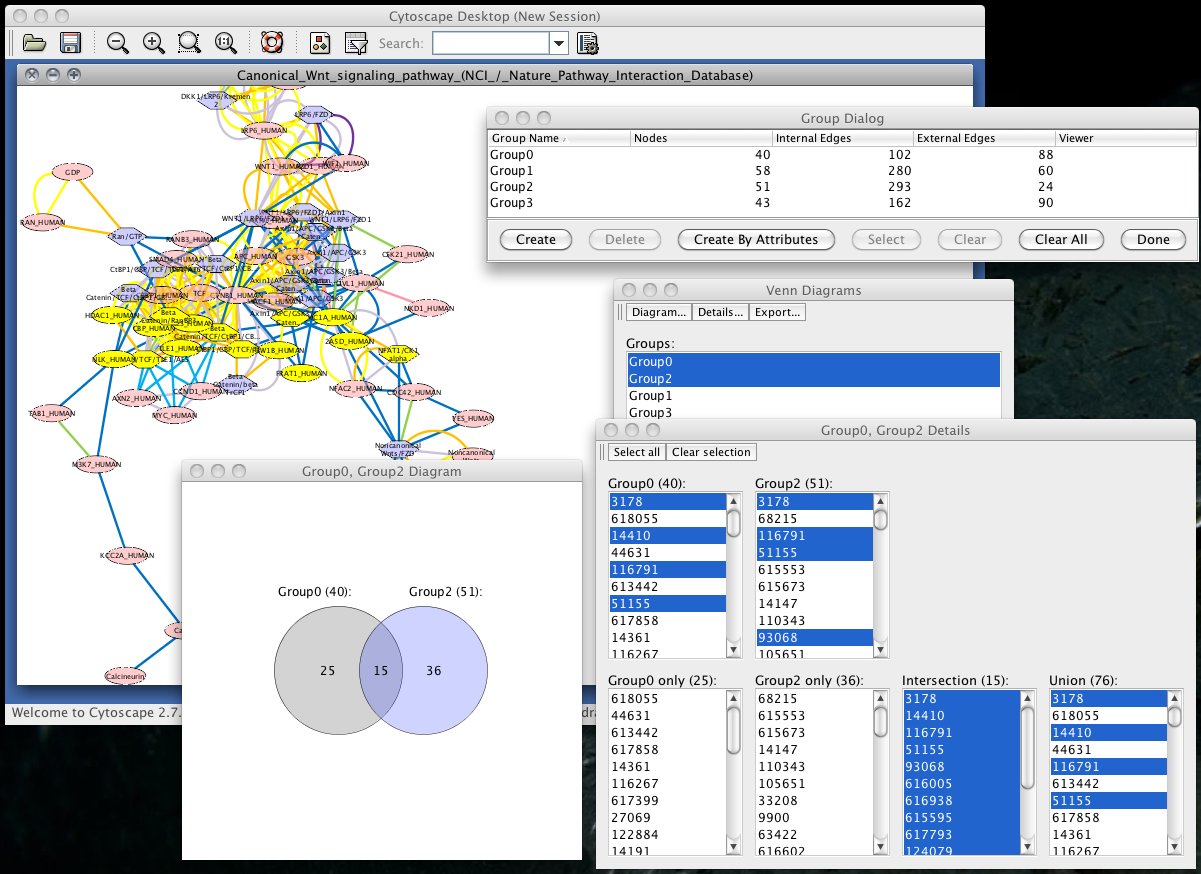Sort by the Nodes column header
The image size is (1201, 874).
(701, 138)
